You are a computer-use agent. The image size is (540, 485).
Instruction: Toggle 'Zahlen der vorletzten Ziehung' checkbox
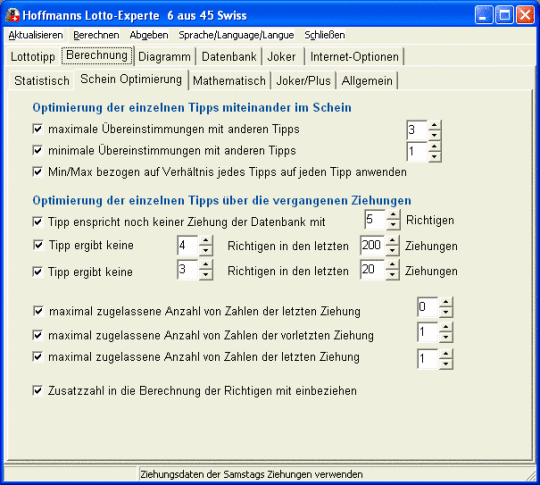(x=37, y=335)
